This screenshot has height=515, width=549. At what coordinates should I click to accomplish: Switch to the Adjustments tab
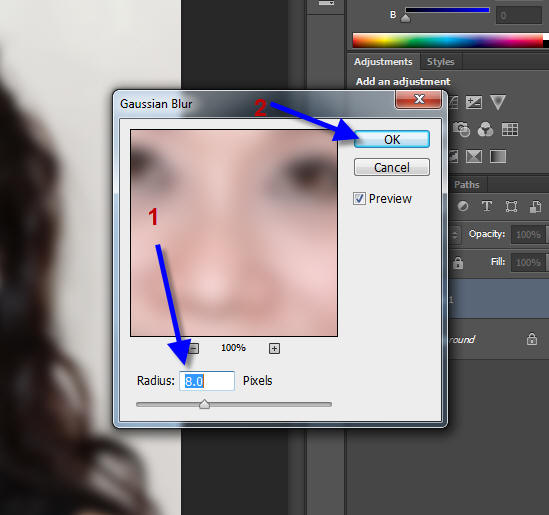click(383, 62)
